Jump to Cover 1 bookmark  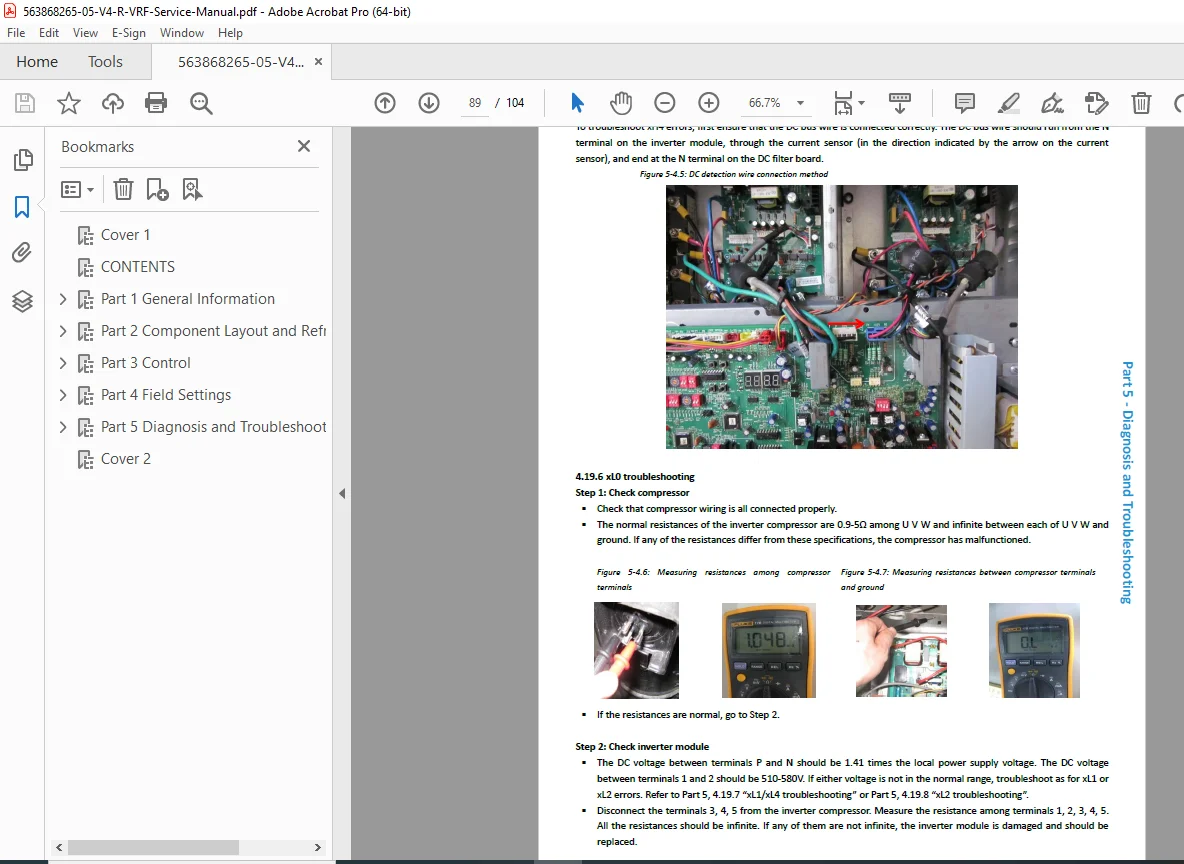125,235
